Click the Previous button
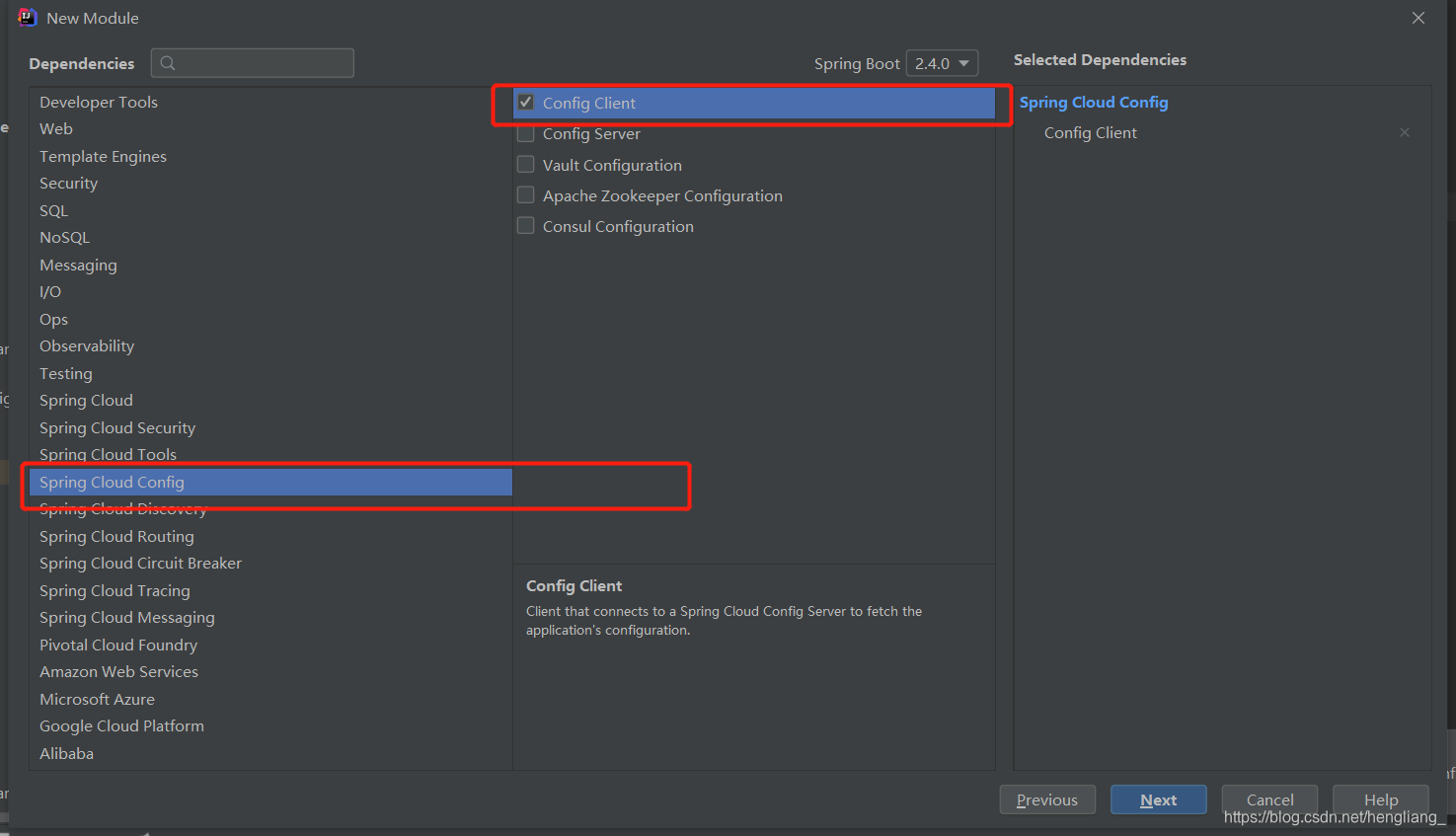This screenshot has width=1456, height=836. [x=1047, y=799]
